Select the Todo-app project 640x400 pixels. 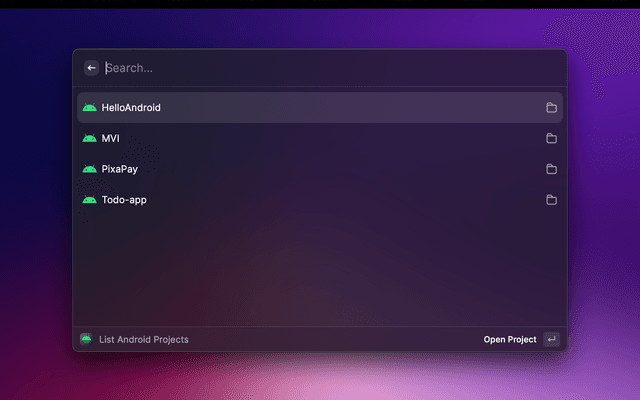pyautogui.click(x=124, y=200)
